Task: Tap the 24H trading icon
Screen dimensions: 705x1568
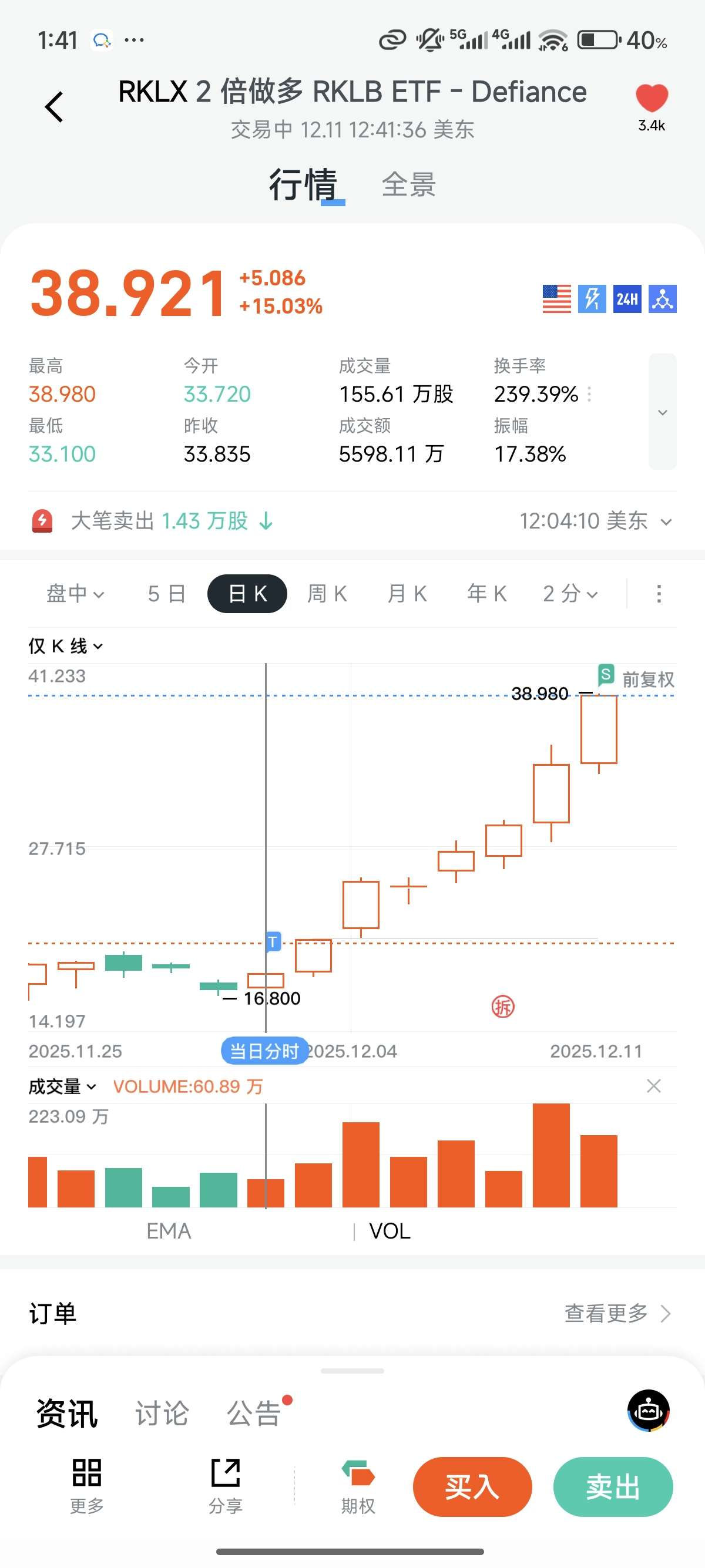Action: click(627, 299)
